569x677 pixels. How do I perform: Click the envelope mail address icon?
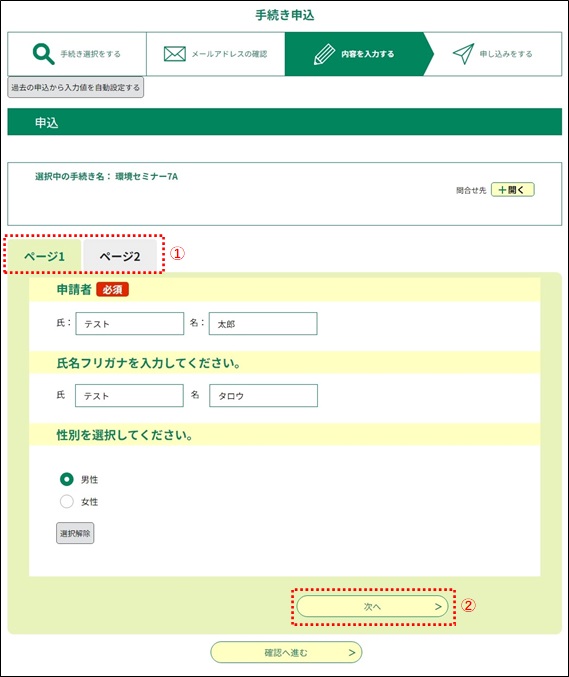point(175,54)
